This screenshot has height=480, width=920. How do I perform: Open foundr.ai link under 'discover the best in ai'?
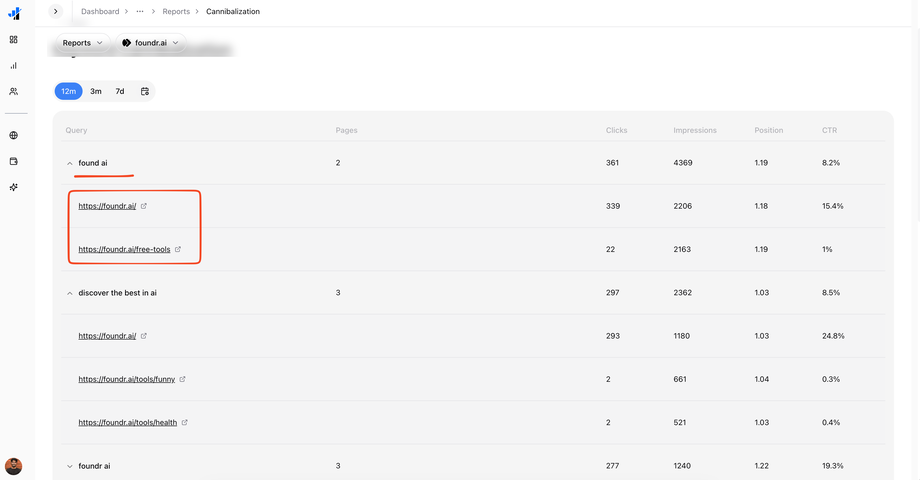(x=107, y=336)
